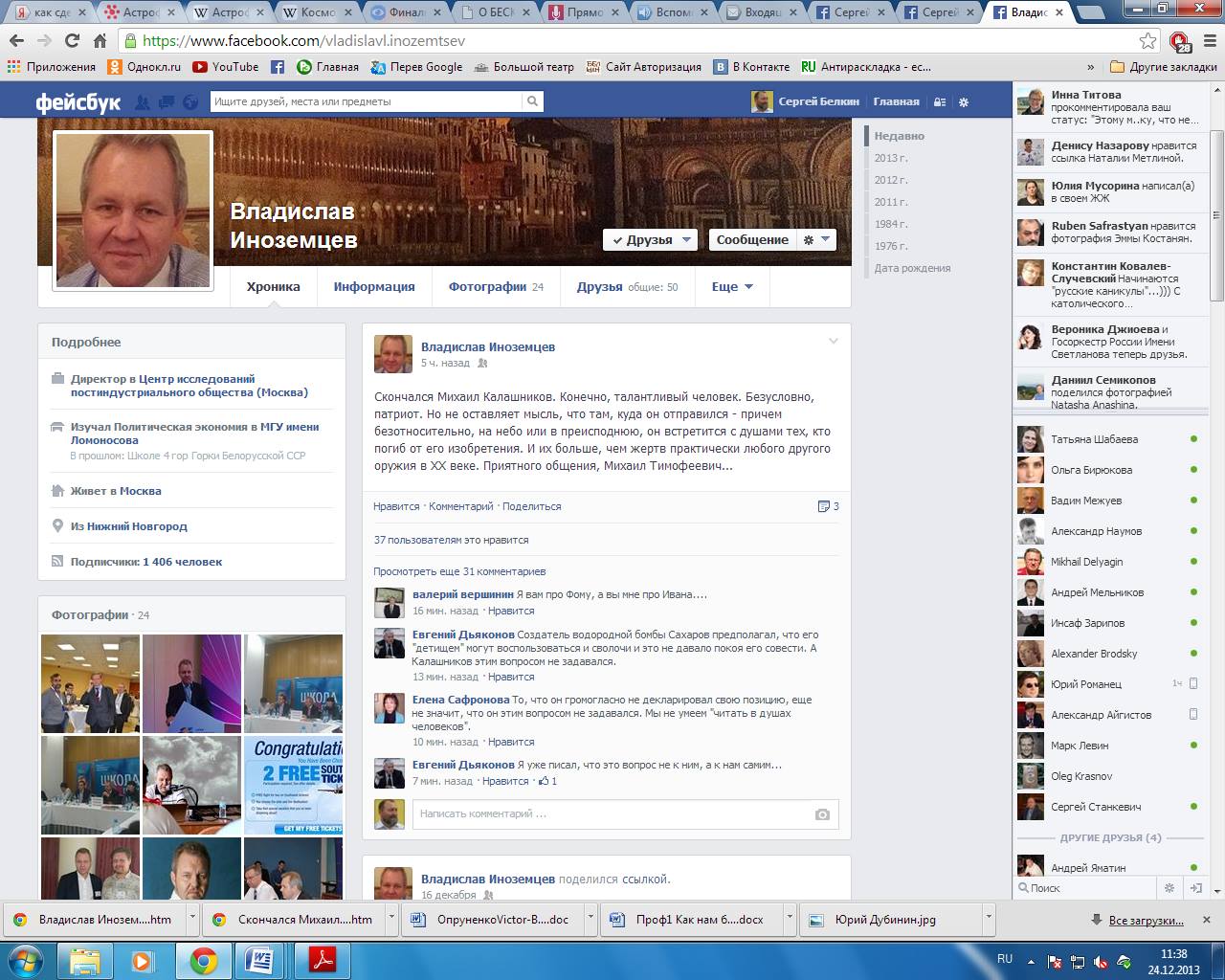Click Просмотреть еще 31 комментариев link
The image size is (1225, 980).
pyautogui.click(x=459, y=571)
